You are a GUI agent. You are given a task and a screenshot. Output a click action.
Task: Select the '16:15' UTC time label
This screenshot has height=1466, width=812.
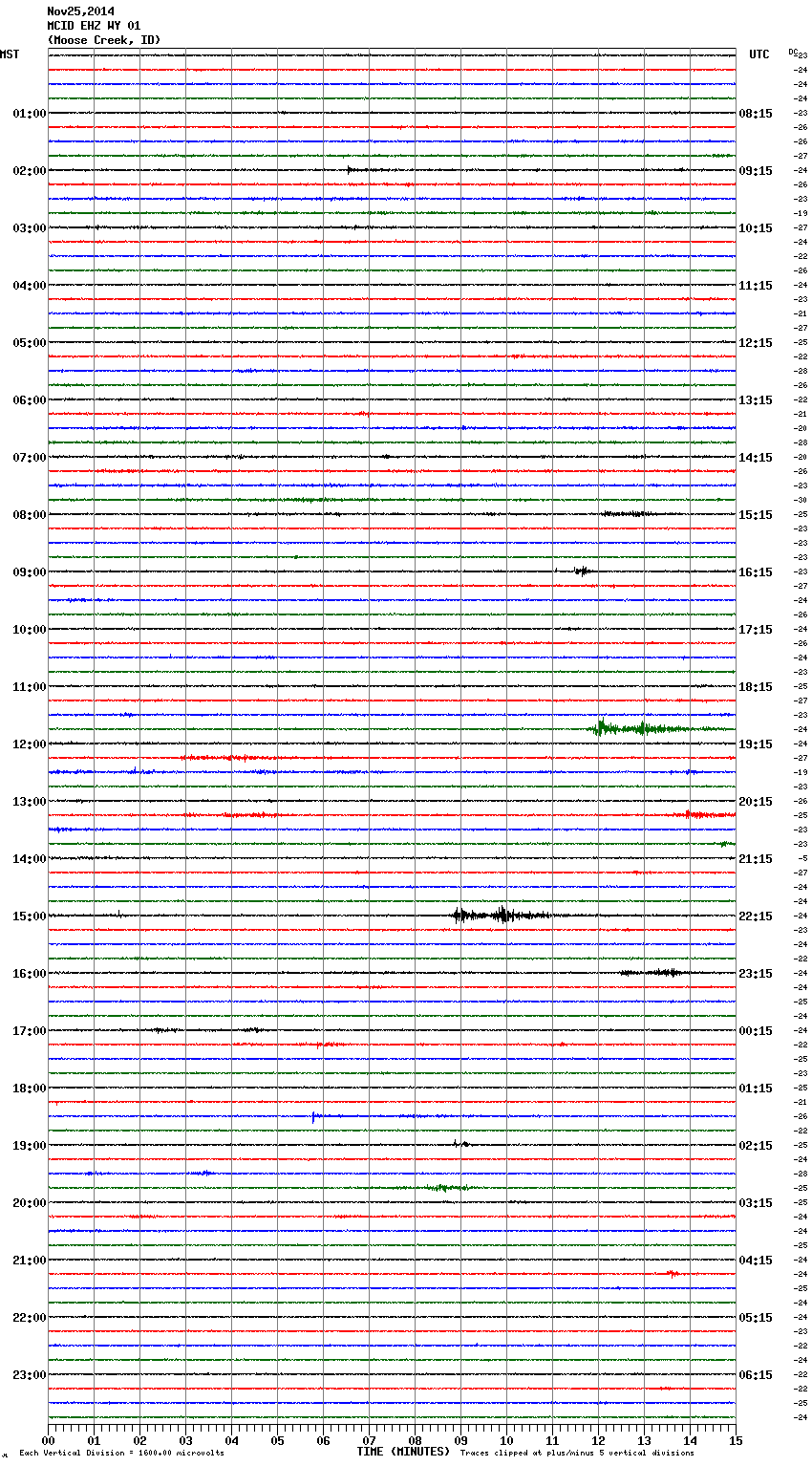coord(756,572)
